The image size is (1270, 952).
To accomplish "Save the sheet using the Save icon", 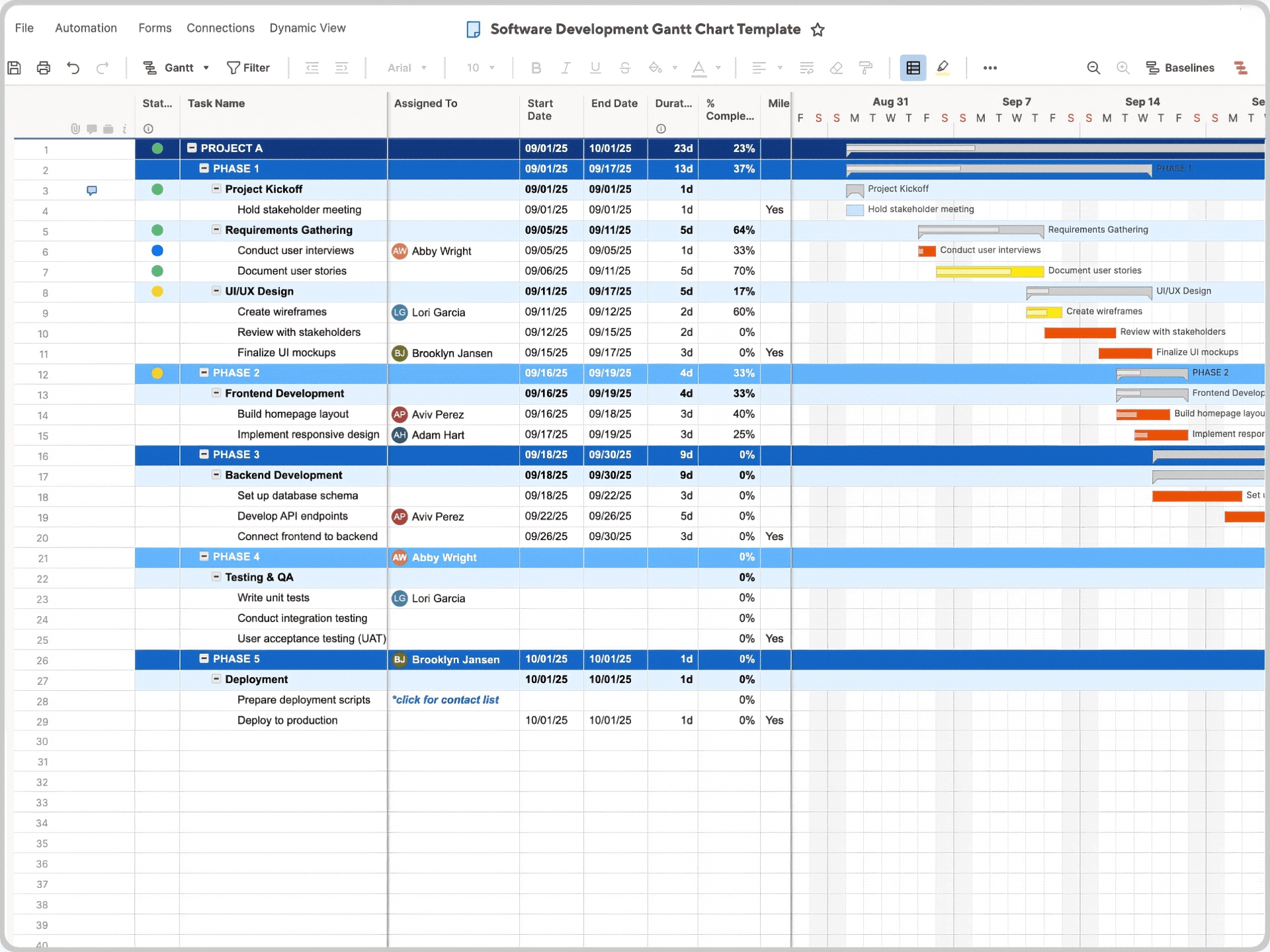I will point(15,67).
